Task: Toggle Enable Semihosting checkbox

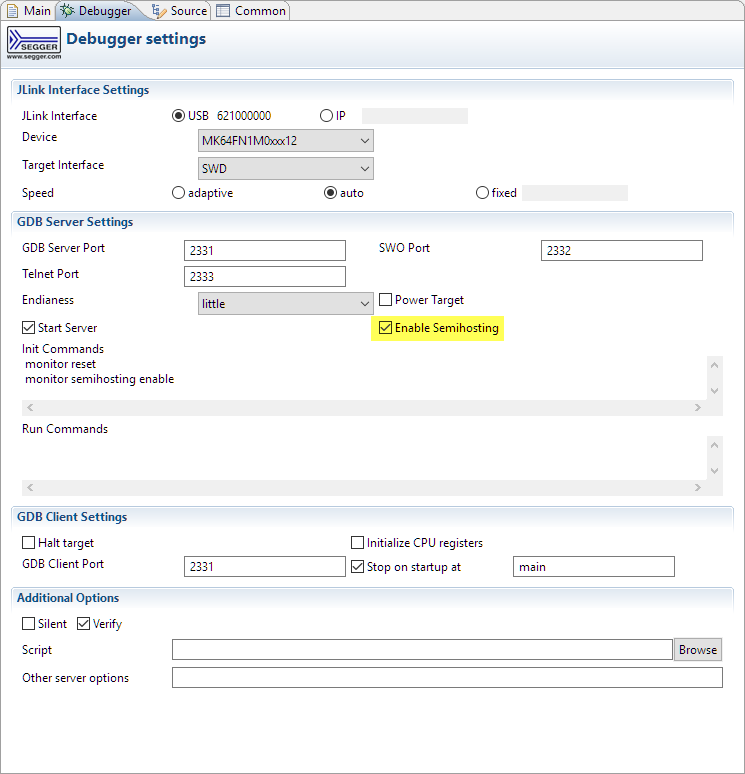Action: click(x=386, y=328)
